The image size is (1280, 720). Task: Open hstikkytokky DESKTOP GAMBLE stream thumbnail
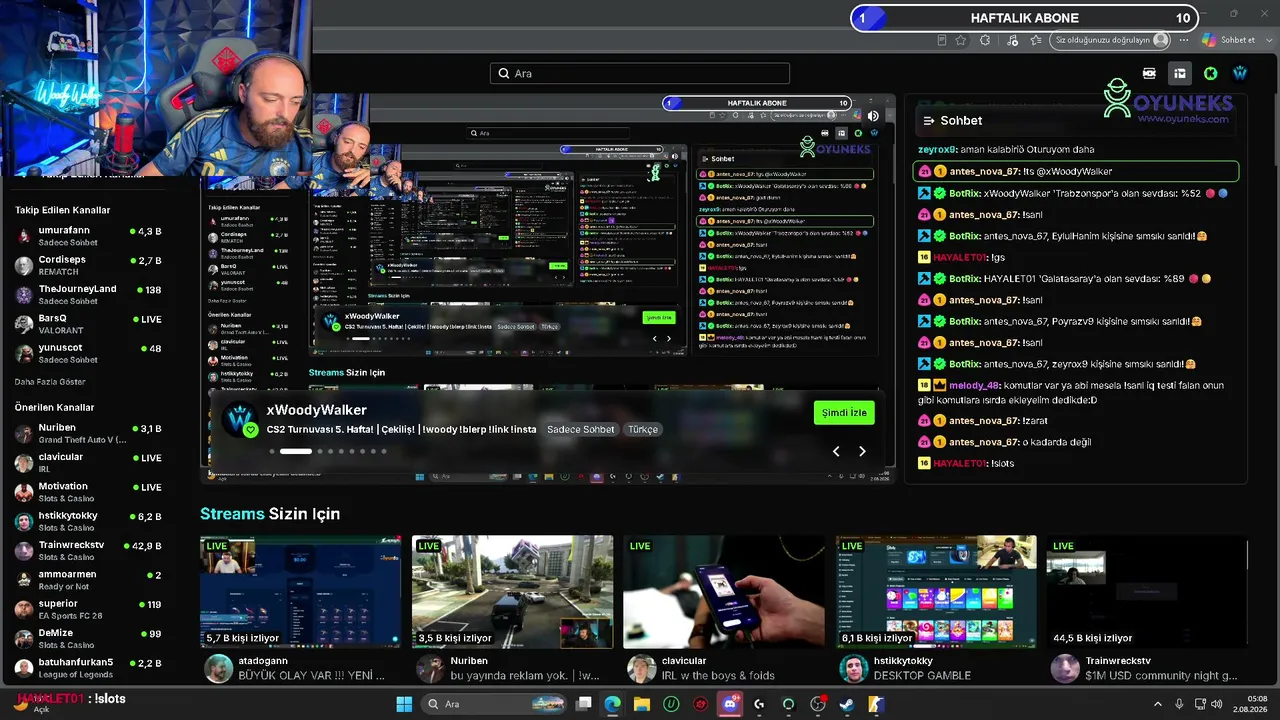click(936, 592)
